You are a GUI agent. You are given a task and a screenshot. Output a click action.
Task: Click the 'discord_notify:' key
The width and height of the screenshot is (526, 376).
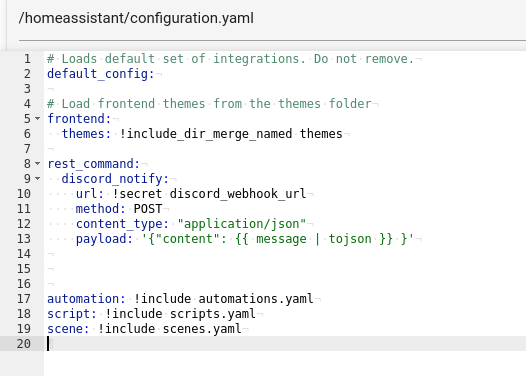[x=115, y=179]
